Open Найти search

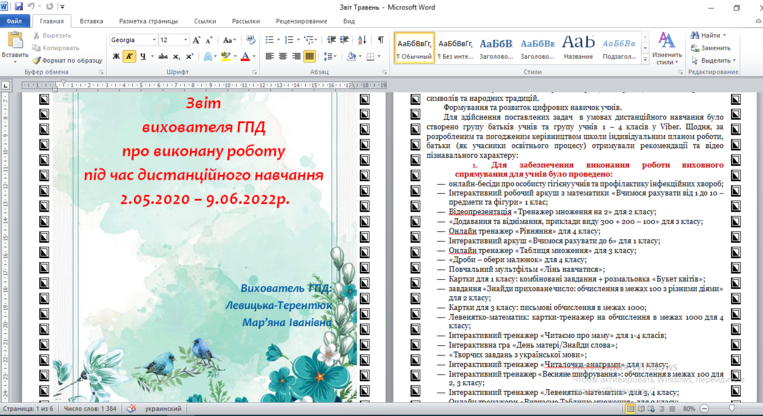coord(708,36)
